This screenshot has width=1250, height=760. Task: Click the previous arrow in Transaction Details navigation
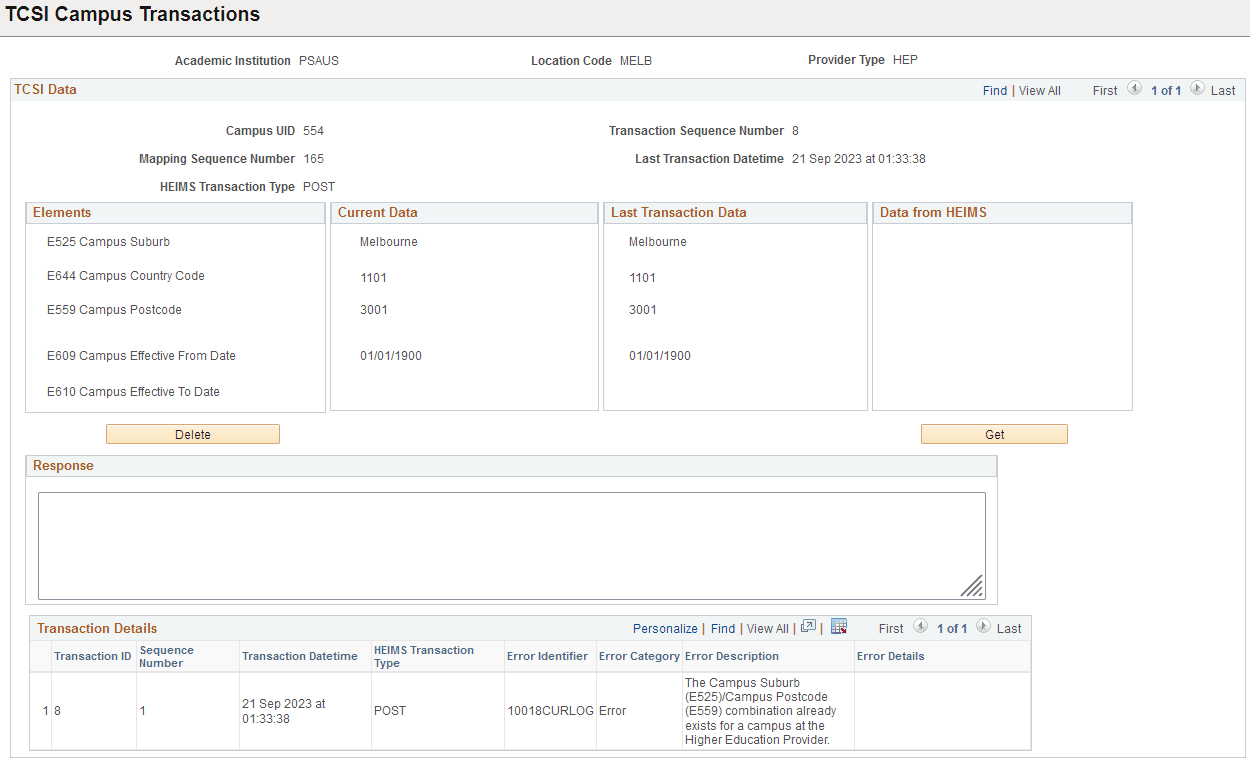click(x=921, y=628)
